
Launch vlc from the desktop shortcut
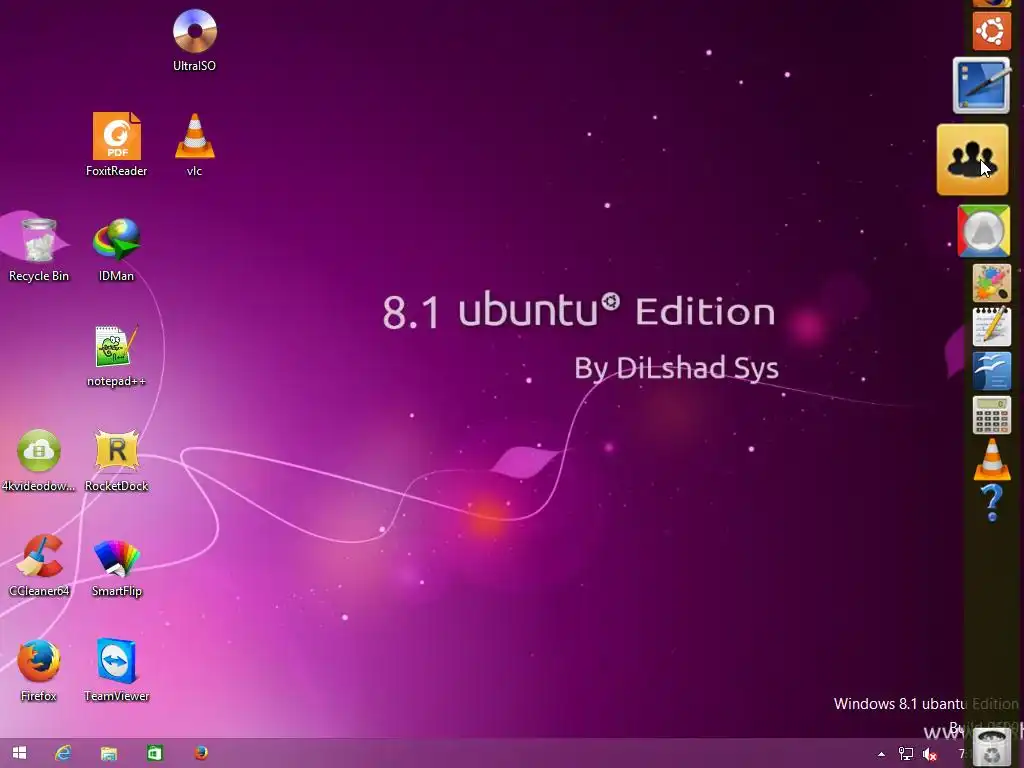coord(195,145)
